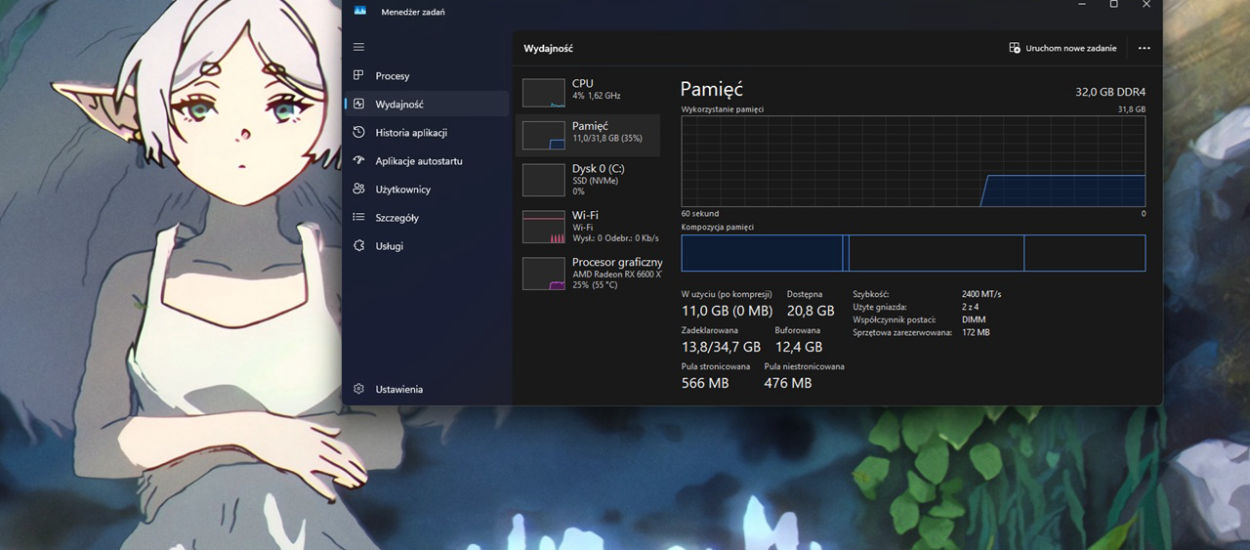Click the 2400 MT/s speed value
Image resolution: width=1250 pixels, height=550 pixels.
(x=981, y=294)
